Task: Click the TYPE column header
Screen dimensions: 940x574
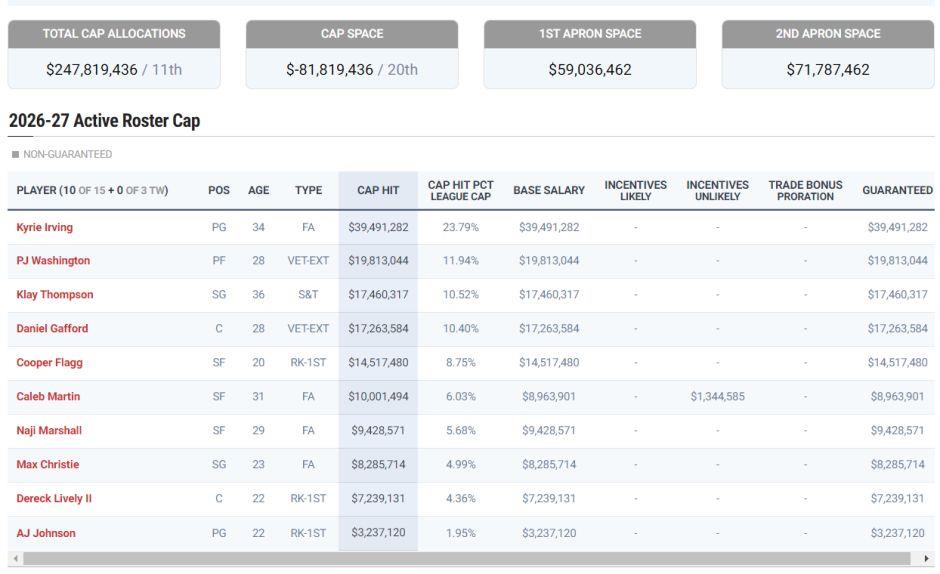Action: (x=308, y=190)
